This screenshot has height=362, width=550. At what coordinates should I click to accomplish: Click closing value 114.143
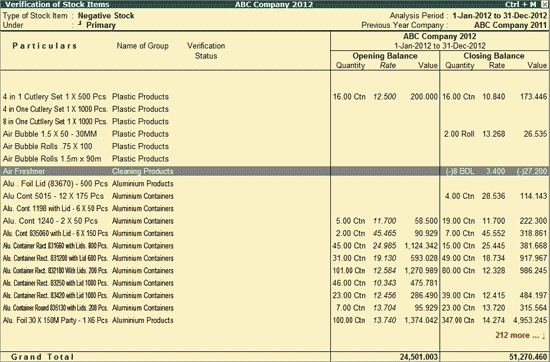534,196
